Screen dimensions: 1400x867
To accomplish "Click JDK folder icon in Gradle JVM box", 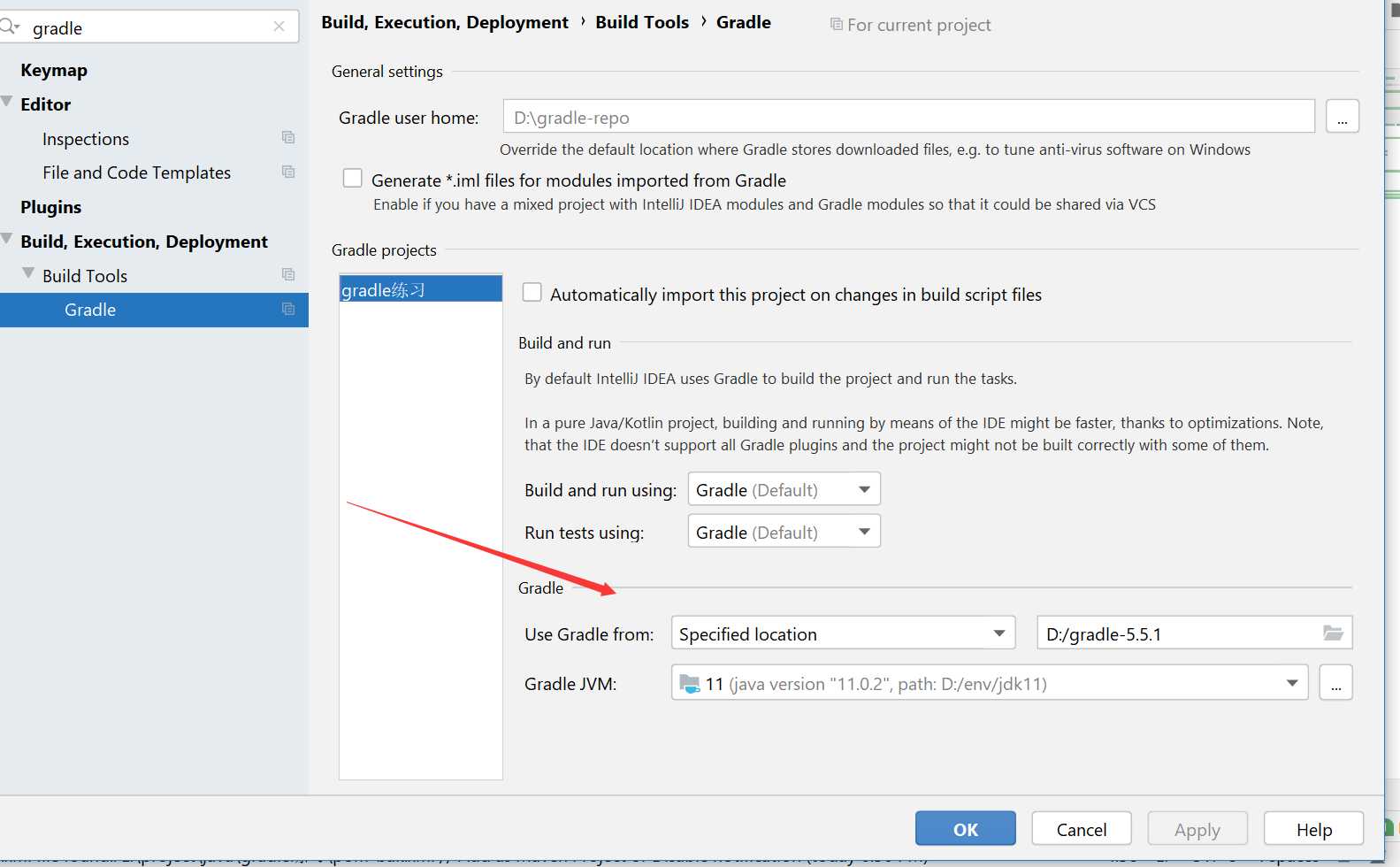I will click(x=689, y=683).
